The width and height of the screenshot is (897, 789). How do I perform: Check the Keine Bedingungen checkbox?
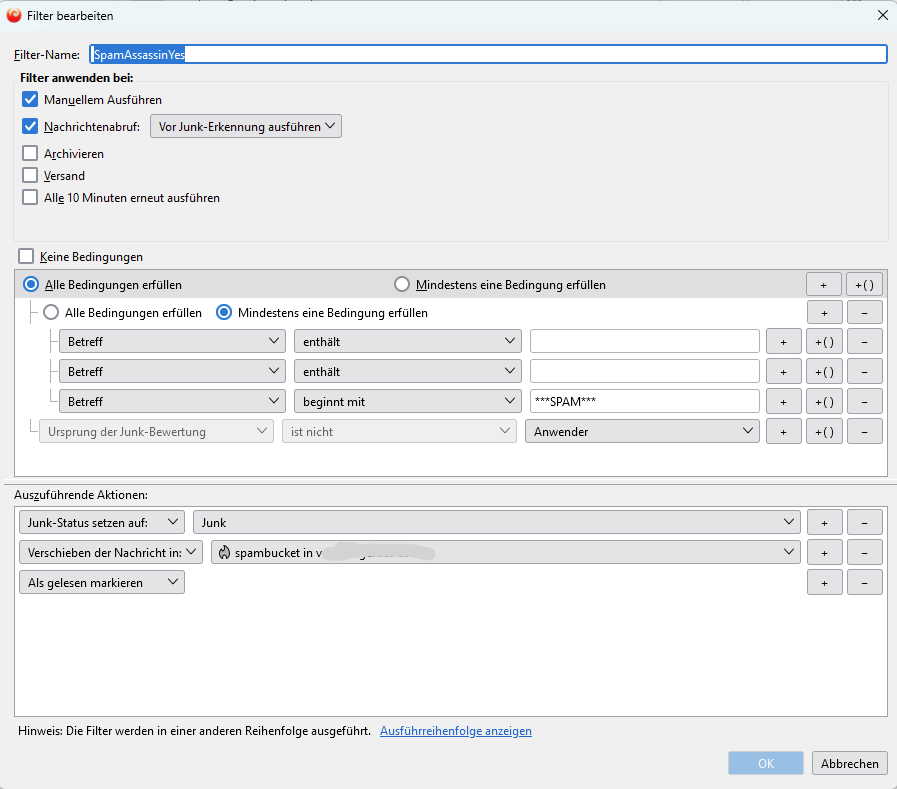click(x=26, y=257)
